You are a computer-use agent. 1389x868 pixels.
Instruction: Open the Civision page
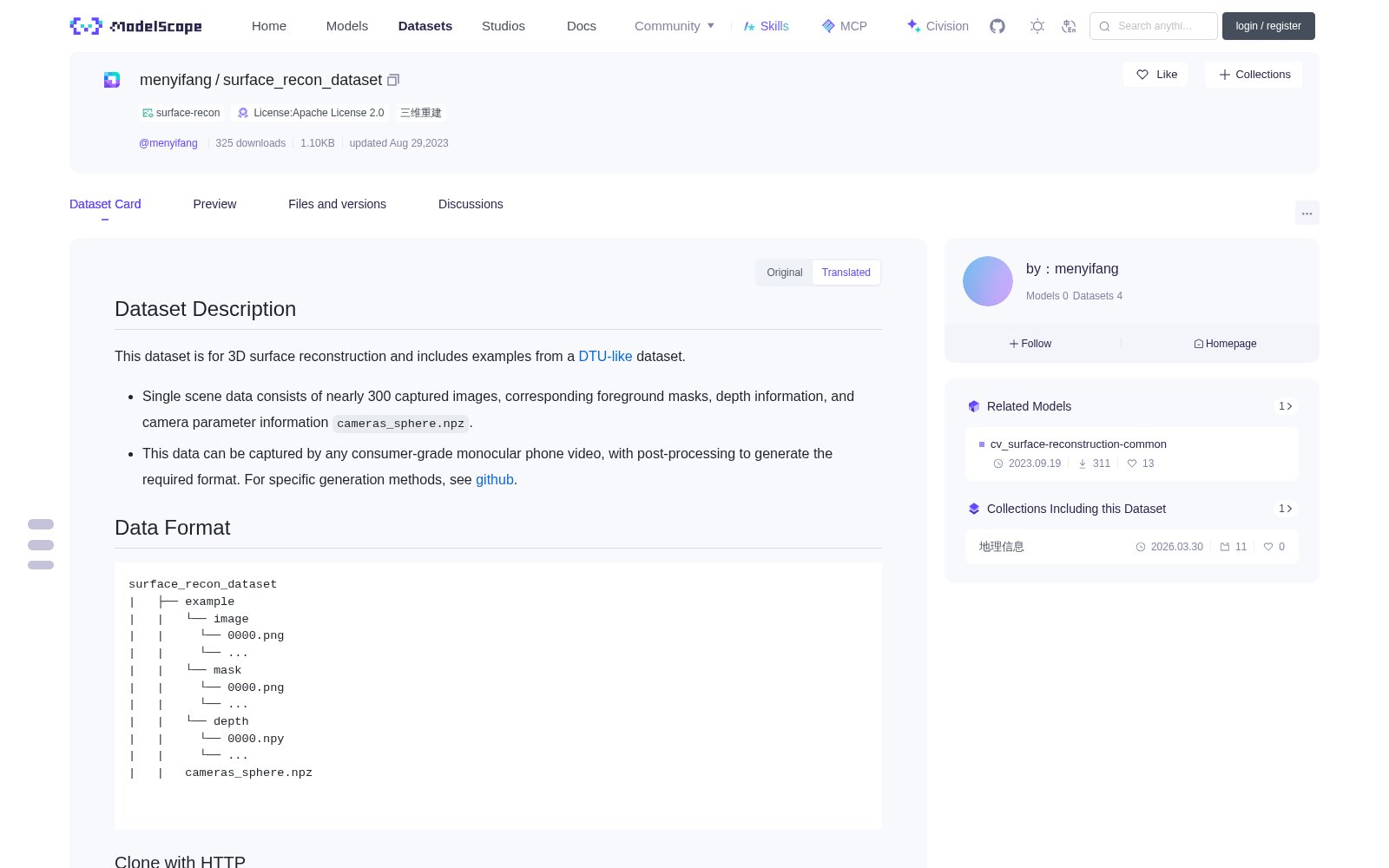[938, 26]
